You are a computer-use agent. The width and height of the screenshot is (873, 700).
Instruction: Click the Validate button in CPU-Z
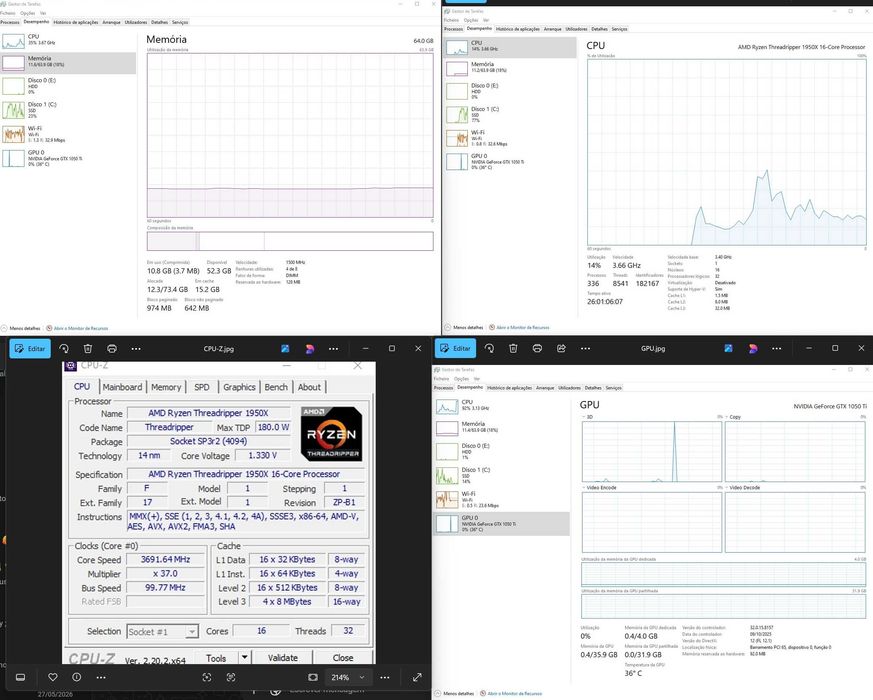click(x=283, y=658)
